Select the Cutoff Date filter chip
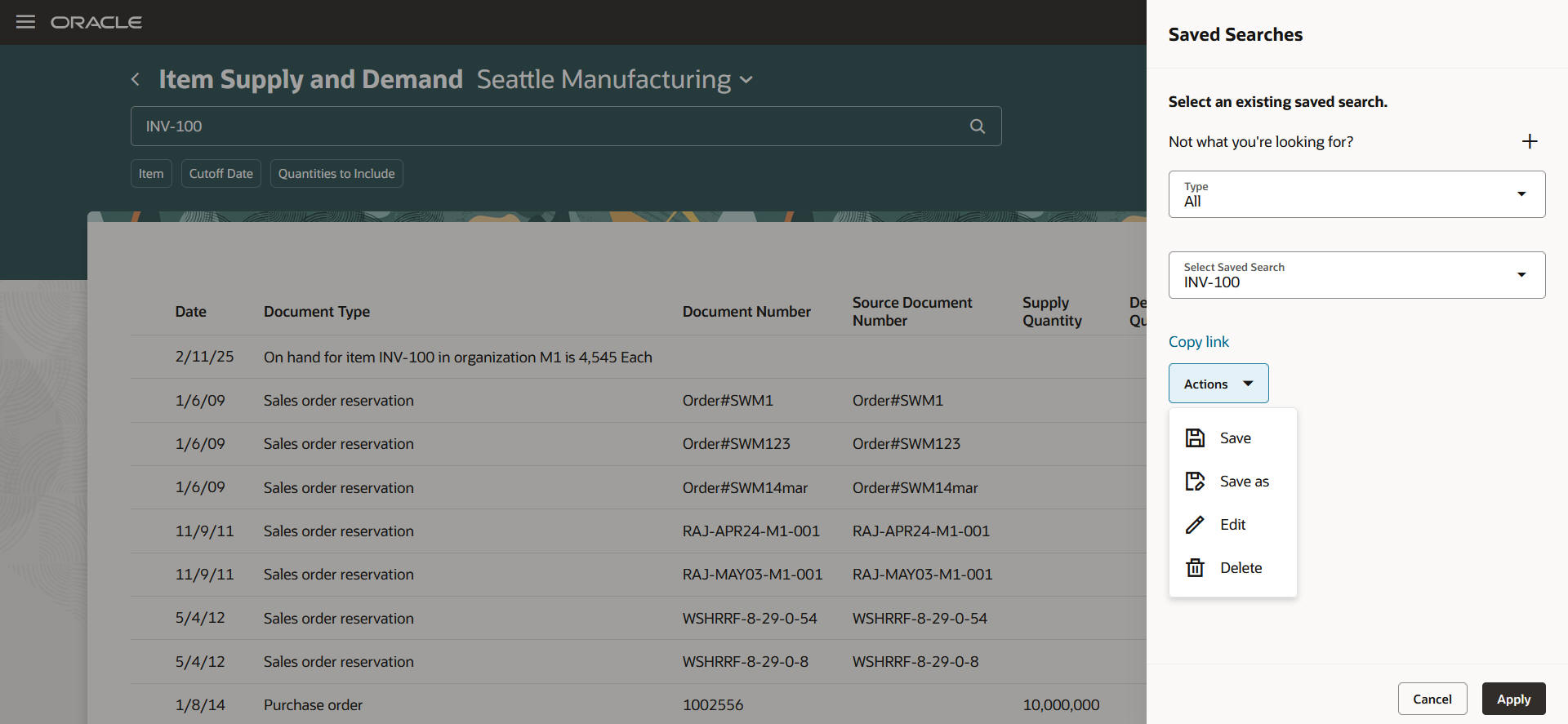The width and height of the screenshot is (1568, 724). click(x=220, y=174)
